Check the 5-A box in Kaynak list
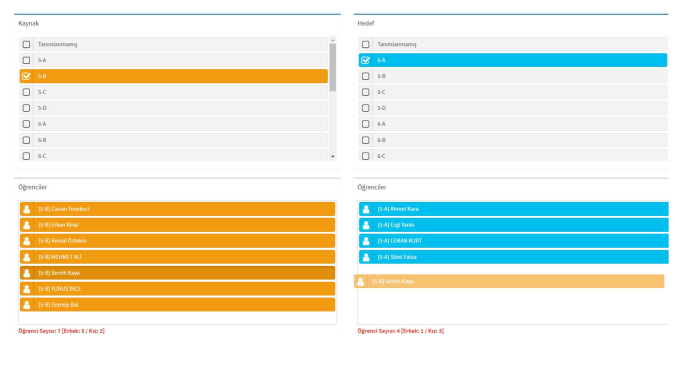690x376 pixels. (26, 60)
